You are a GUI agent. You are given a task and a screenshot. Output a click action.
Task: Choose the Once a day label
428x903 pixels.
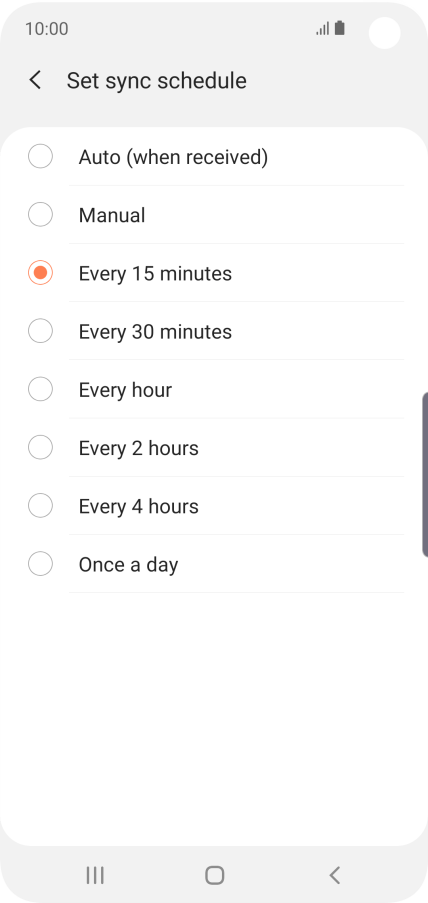(x=128, y=565)
